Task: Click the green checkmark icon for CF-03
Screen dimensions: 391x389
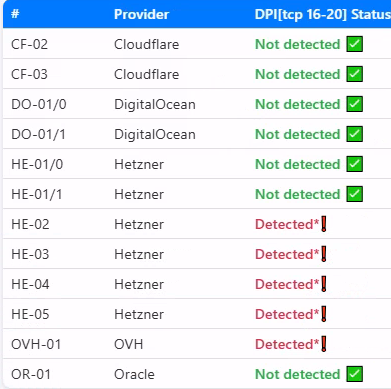Action: point(354,74)
